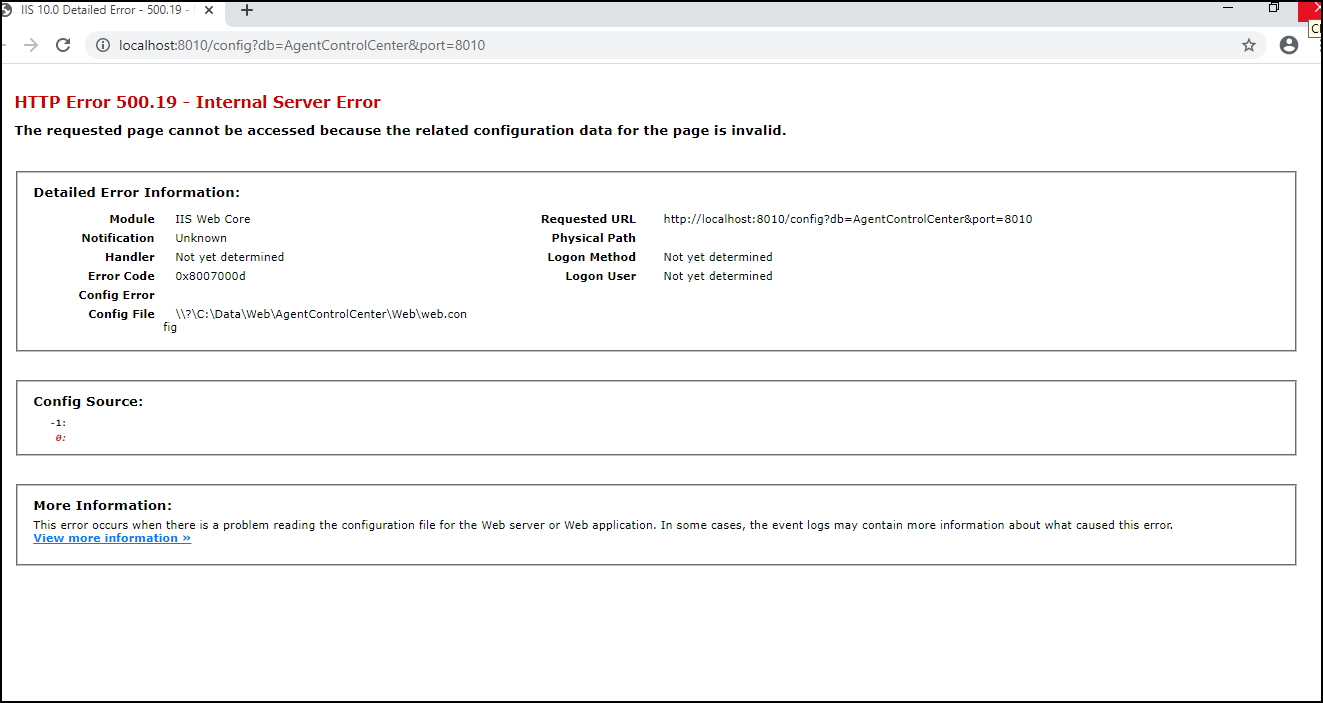Minimize the browser window
Image resolution: width=1323 pixels, height=703 pixels.
point(1228,7)
